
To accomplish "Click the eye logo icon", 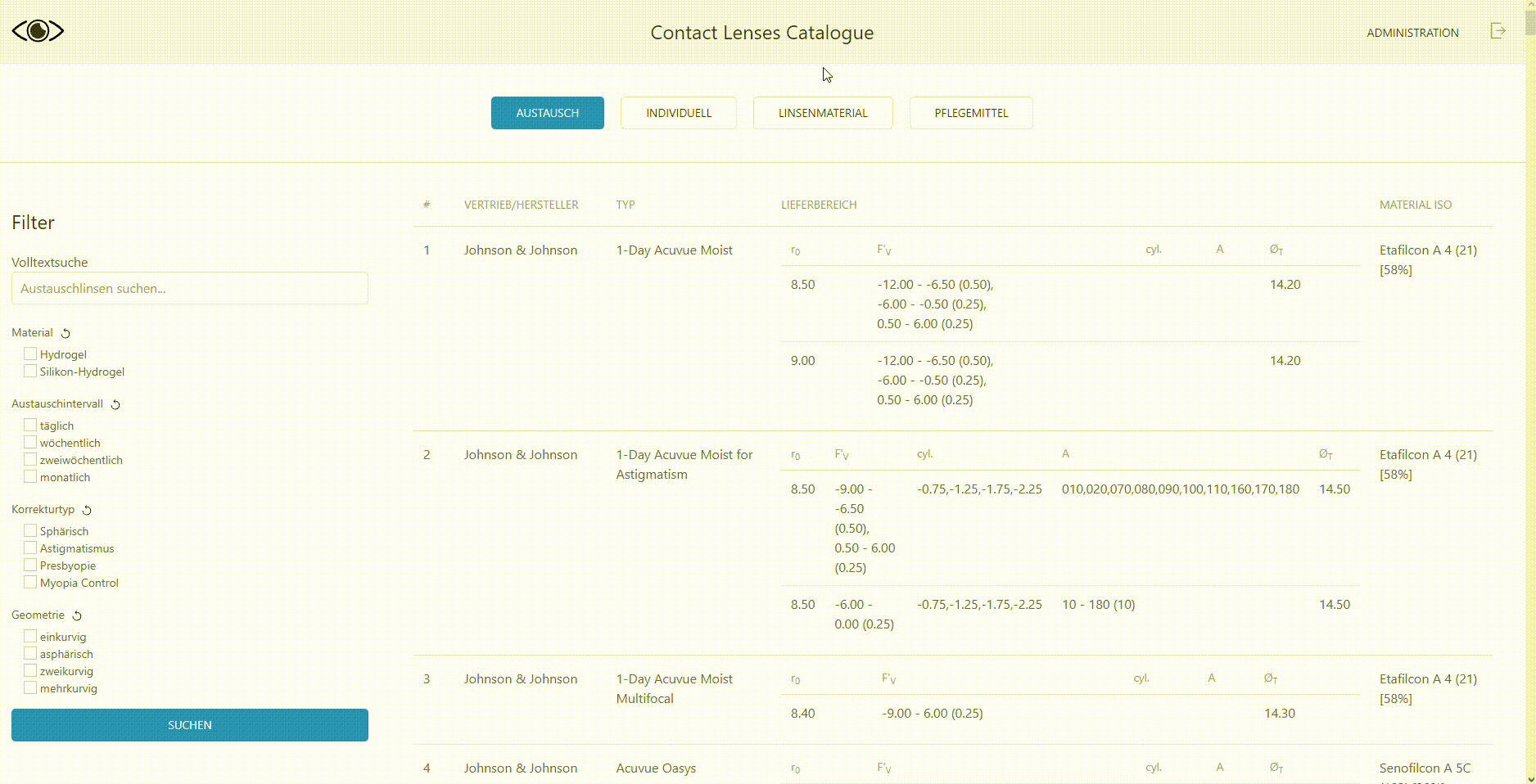I will (x=38, y=31).
